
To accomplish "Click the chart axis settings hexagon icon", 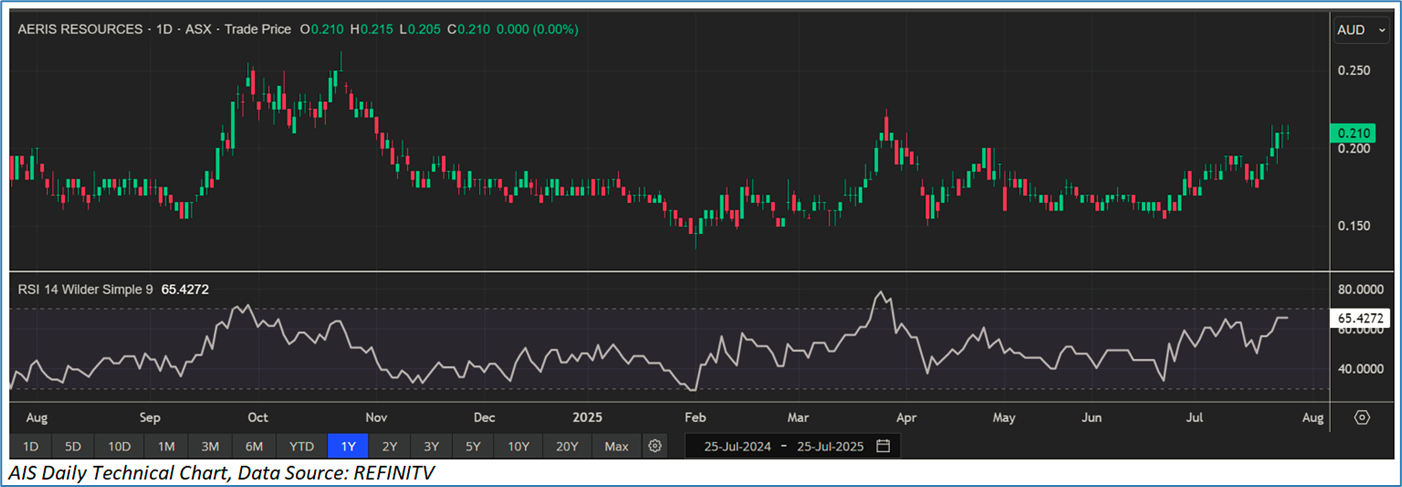I will [1362, 417].
